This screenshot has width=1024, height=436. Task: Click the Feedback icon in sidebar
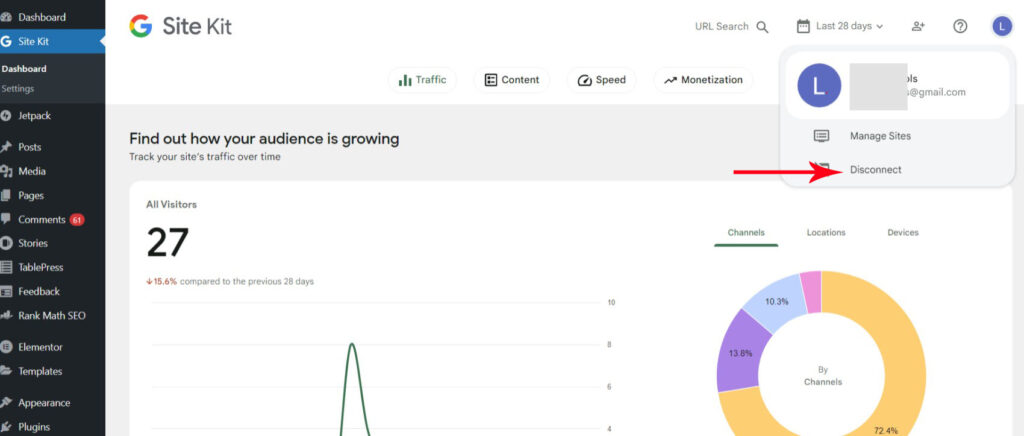click(7, 291)
